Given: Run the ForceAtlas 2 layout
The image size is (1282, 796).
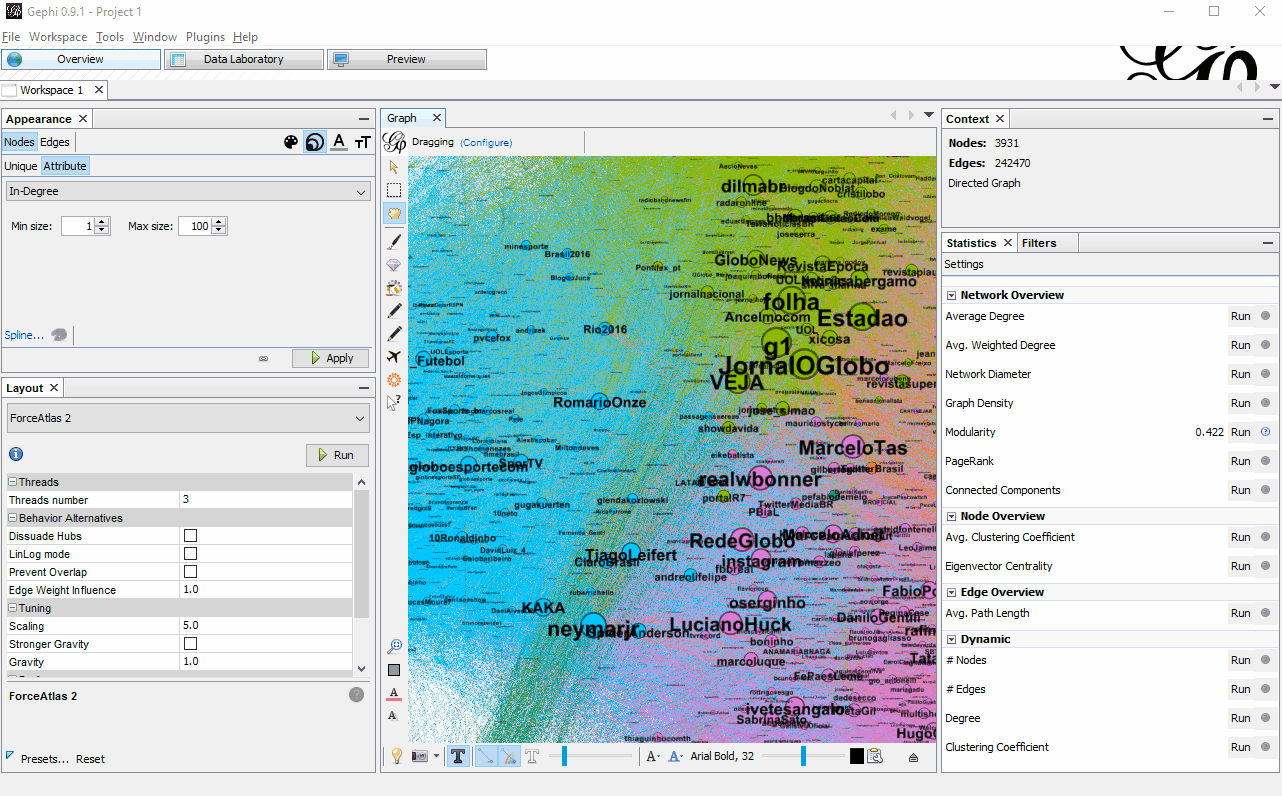Looking at the screenshot, I should (x=337, y=455).
